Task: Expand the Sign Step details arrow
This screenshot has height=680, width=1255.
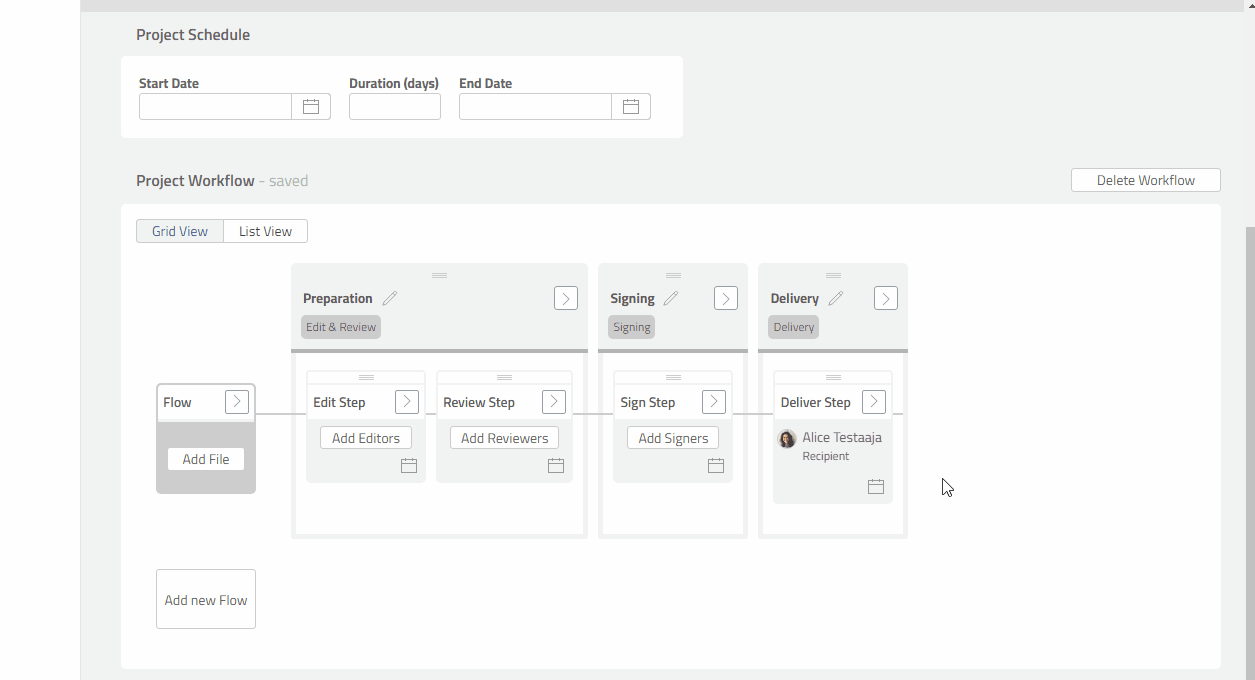Action: tap(713, 401)
